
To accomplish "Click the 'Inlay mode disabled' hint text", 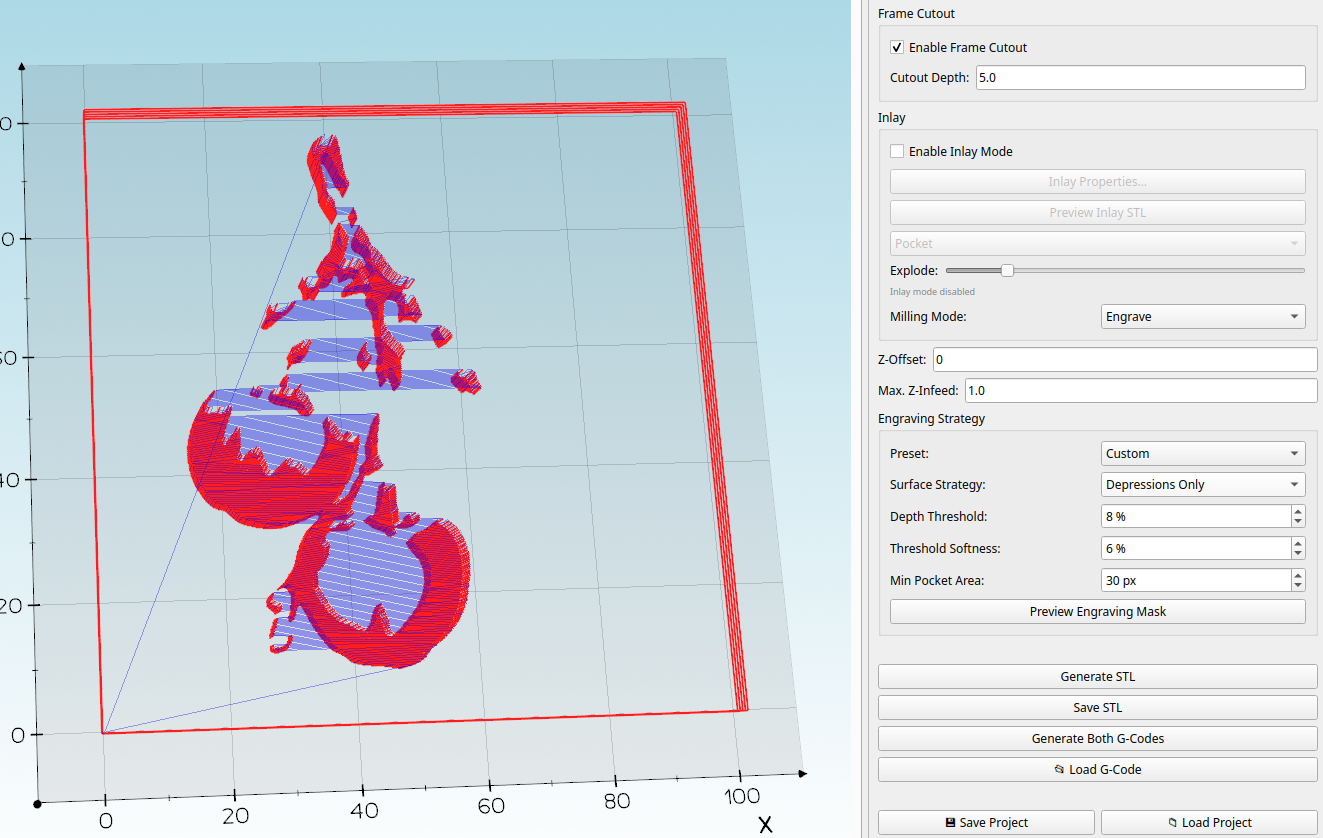I will coord(932,292).
